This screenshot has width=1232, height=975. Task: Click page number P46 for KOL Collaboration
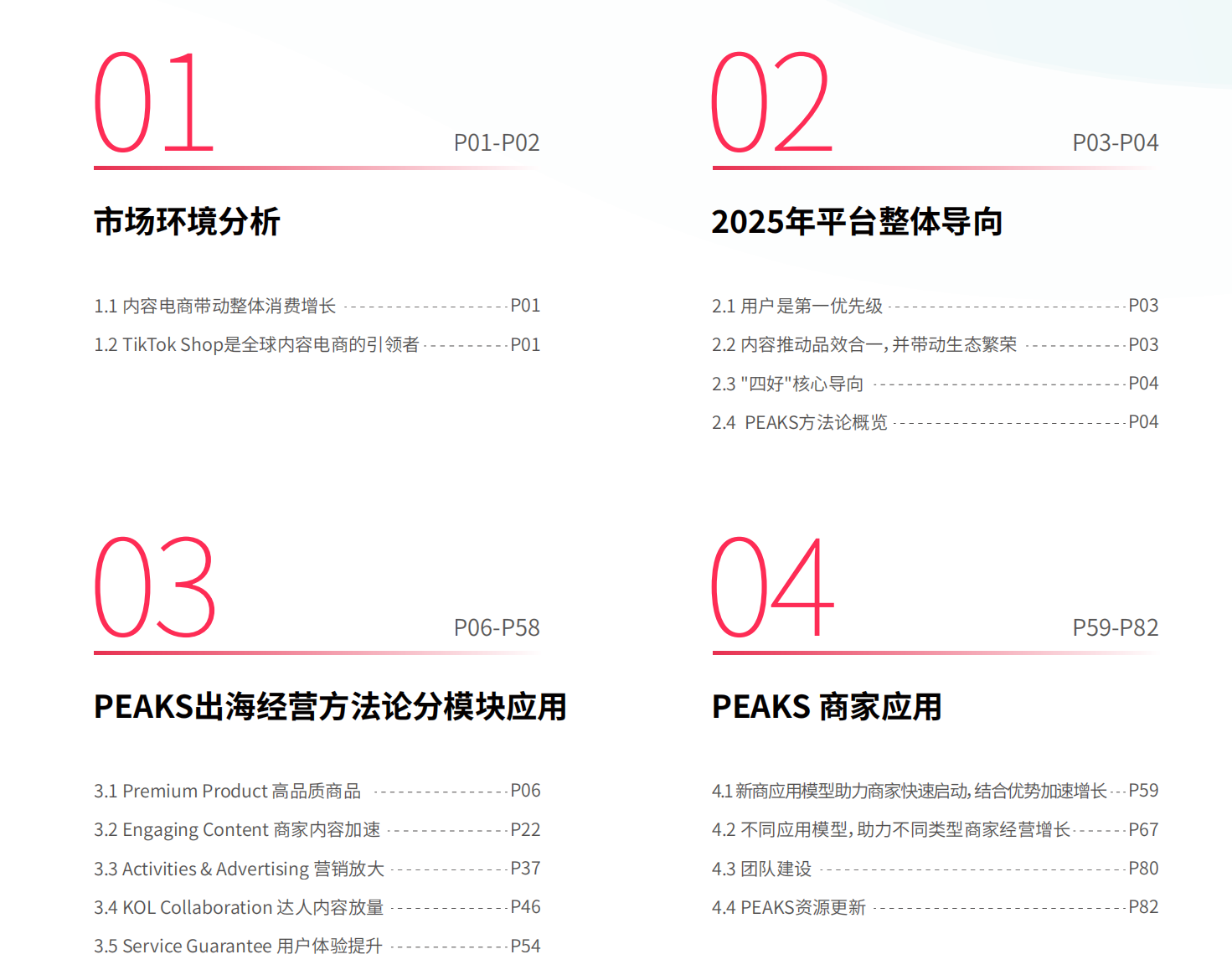pyautogui.click(x=525, y=907)
